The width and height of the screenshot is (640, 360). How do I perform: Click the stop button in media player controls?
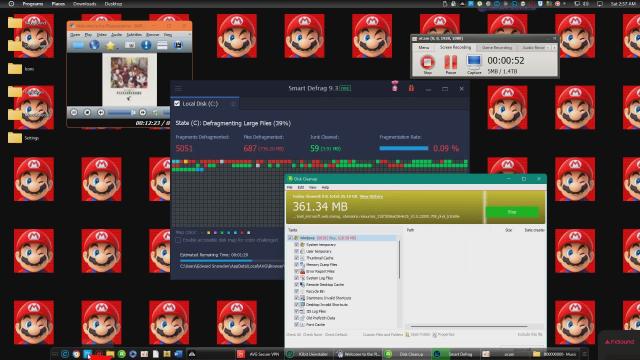87,112
